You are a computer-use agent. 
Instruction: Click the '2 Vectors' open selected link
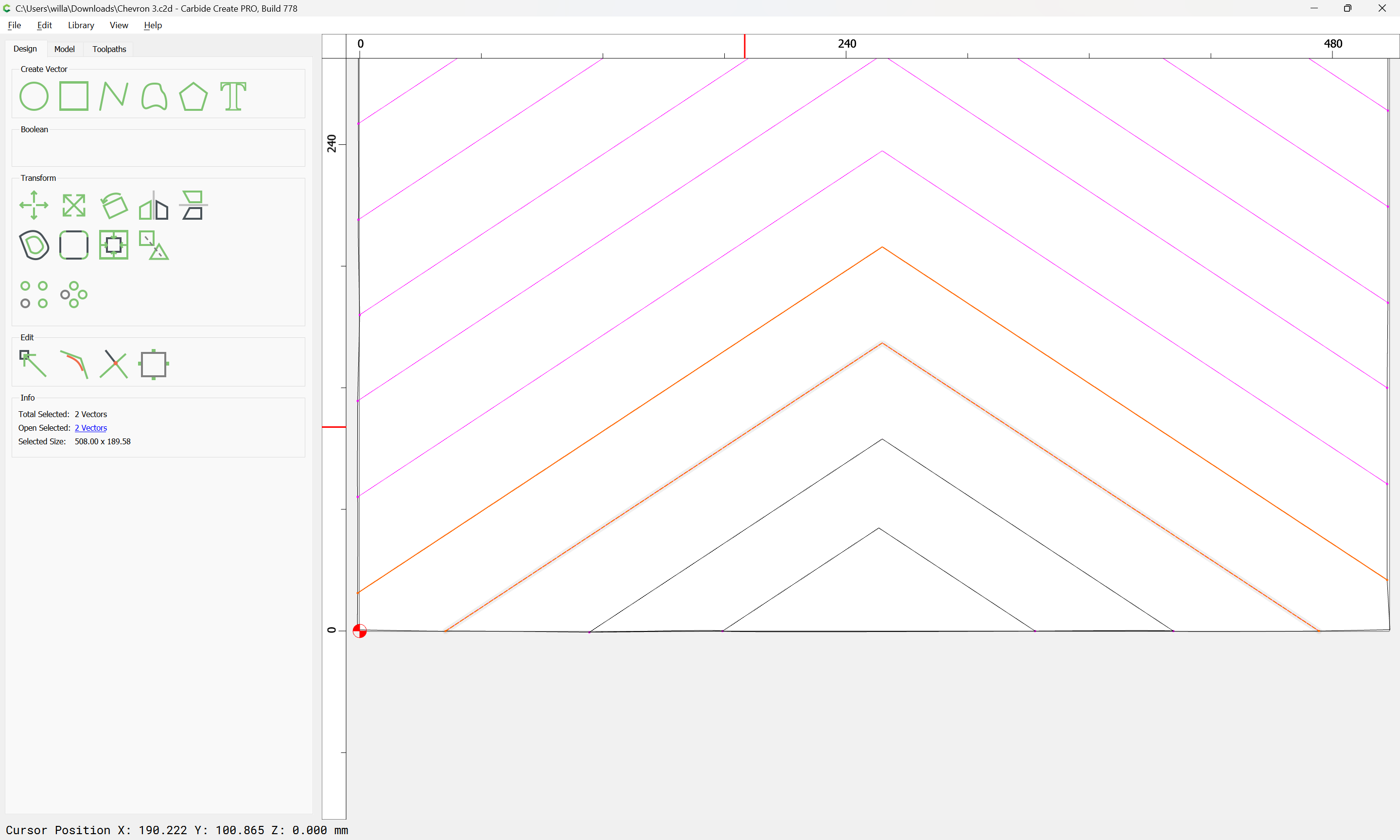[x=90, y=428]
